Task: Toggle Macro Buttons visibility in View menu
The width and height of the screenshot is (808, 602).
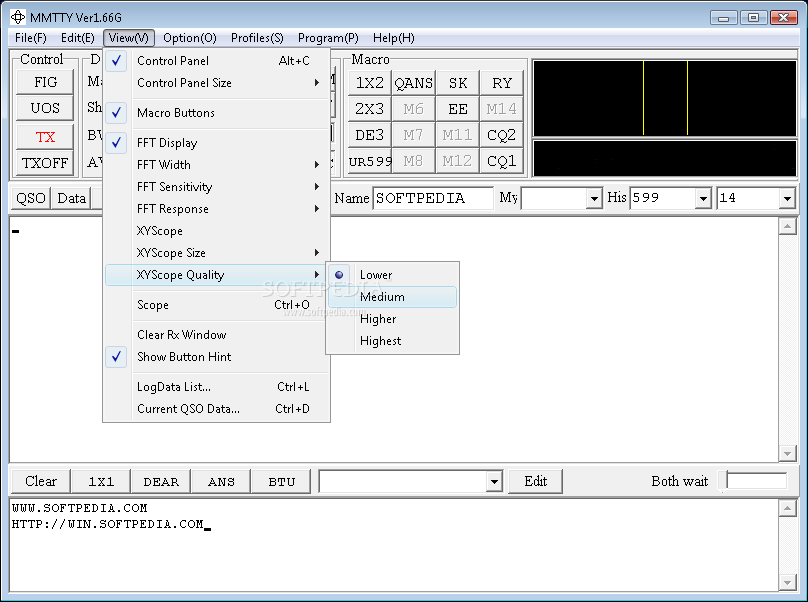Action: pyautogui.click(x=216, y=113)
